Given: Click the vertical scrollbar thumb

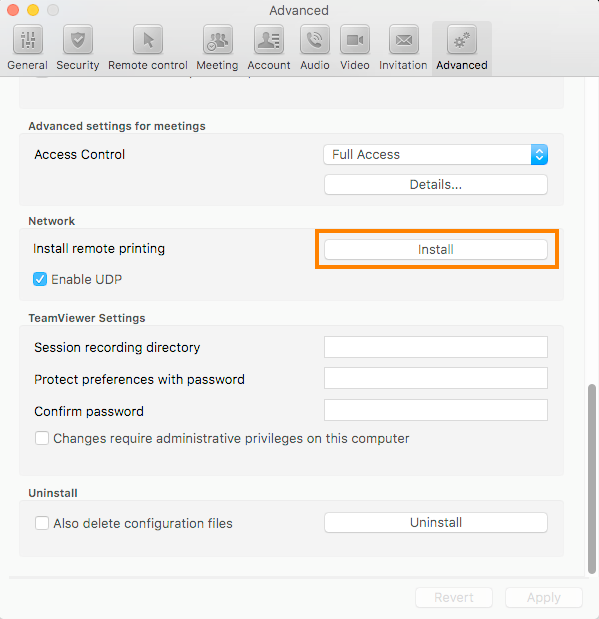Looking at the screenshot, I should [591, 478].
